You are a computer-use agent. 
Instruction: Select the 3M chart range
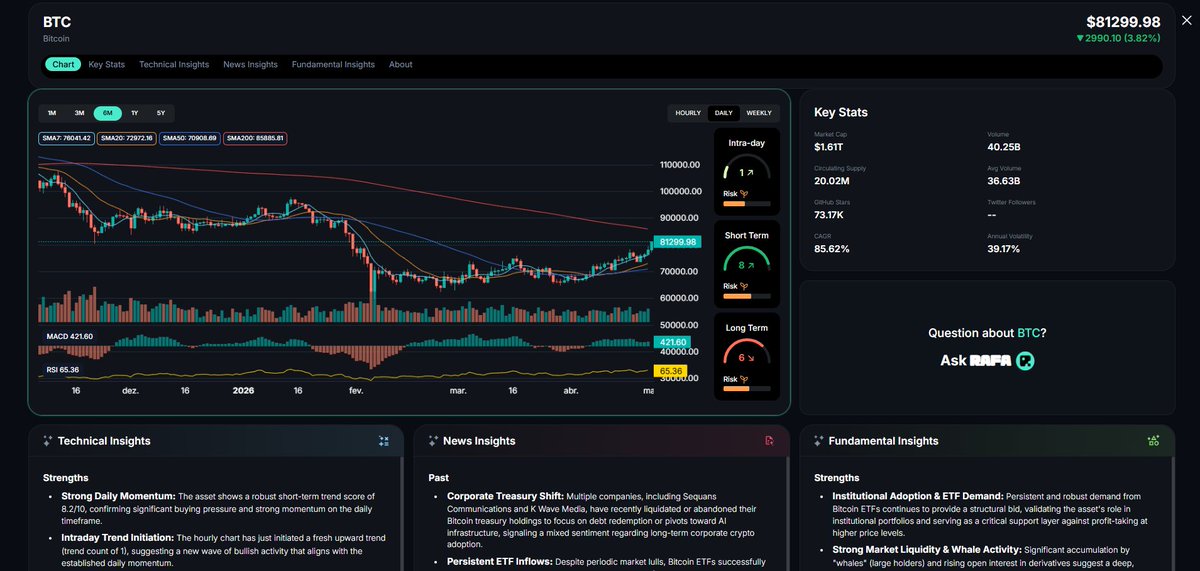(x=79, y=113)
